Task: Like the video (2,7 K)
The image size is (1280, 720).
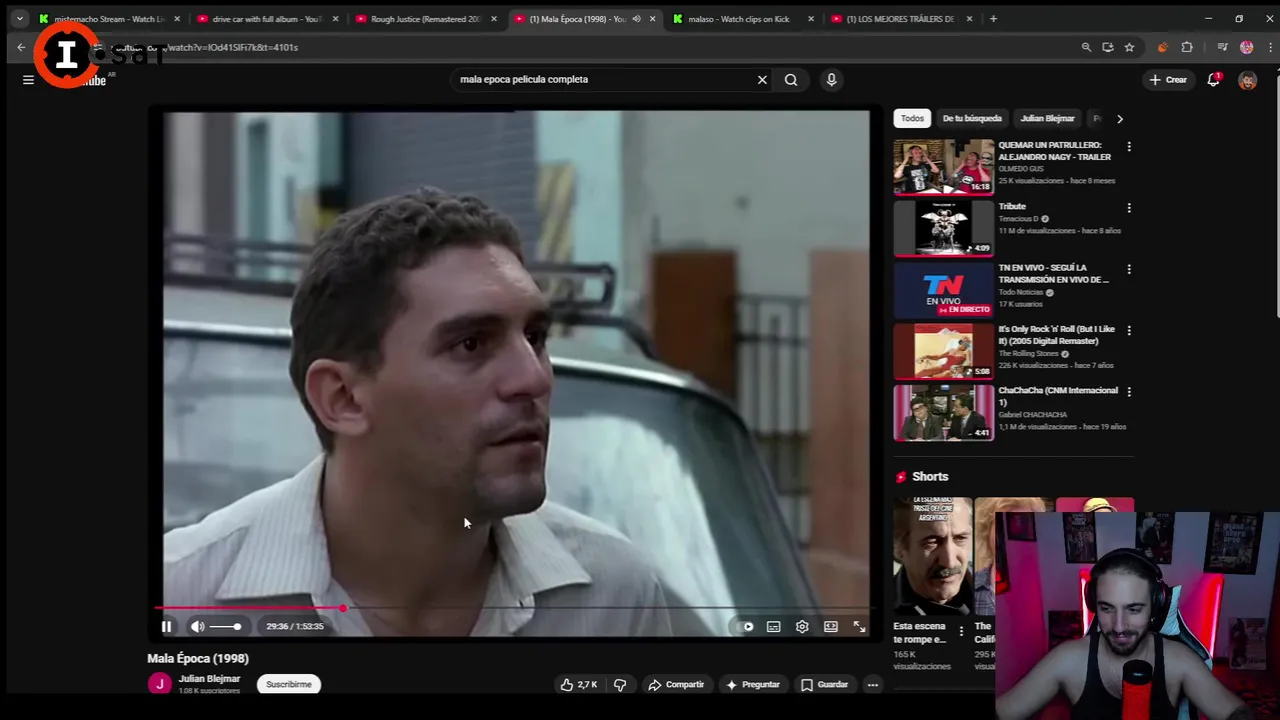Action: 579,685
